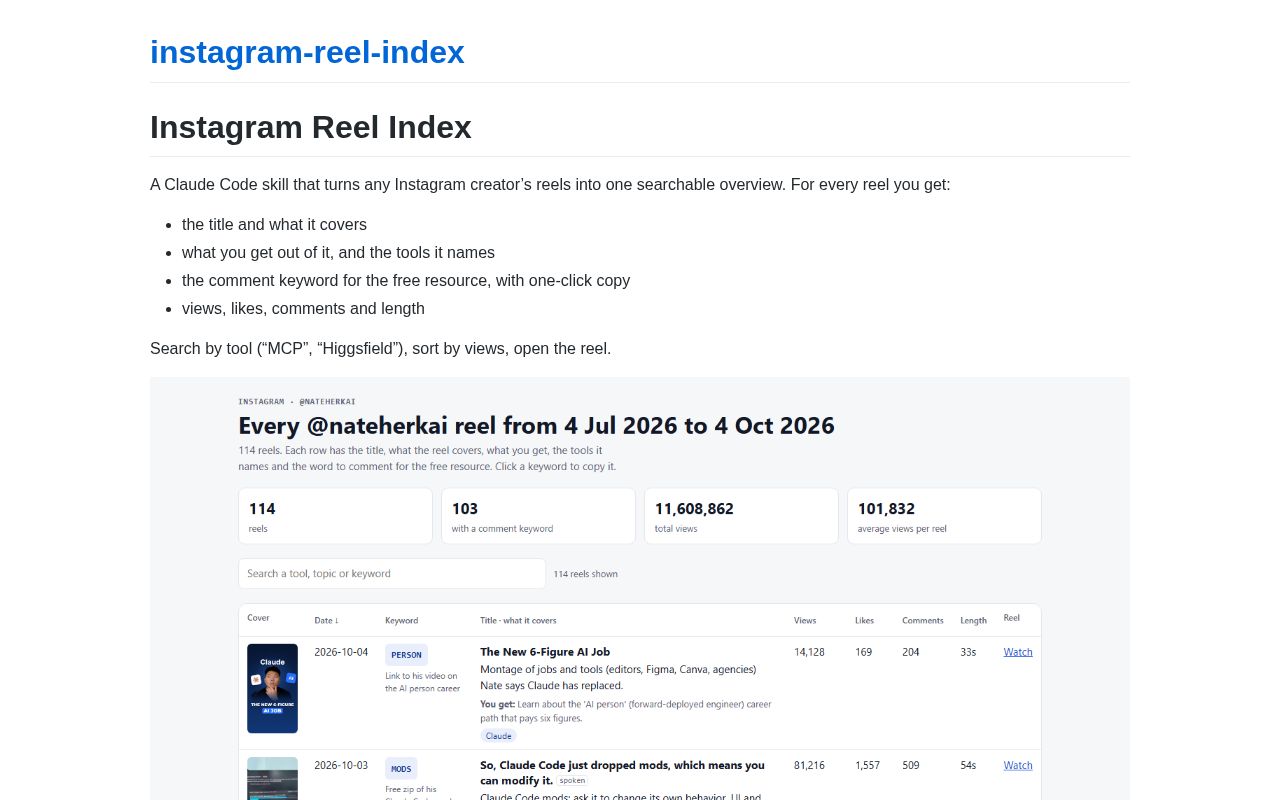Click the date 2026-10-03

coord(341,766)
